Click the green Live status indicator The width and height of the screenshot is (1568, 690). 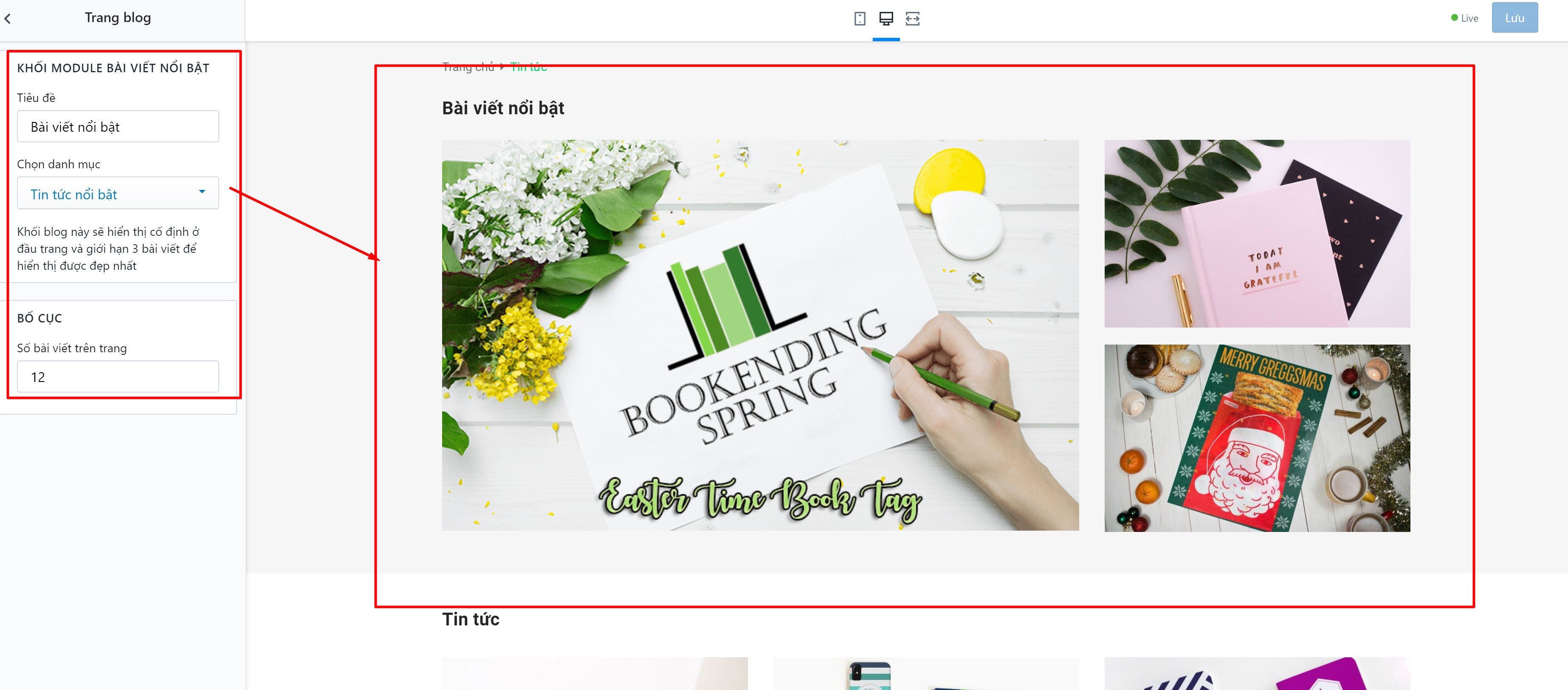(1464, 18)
